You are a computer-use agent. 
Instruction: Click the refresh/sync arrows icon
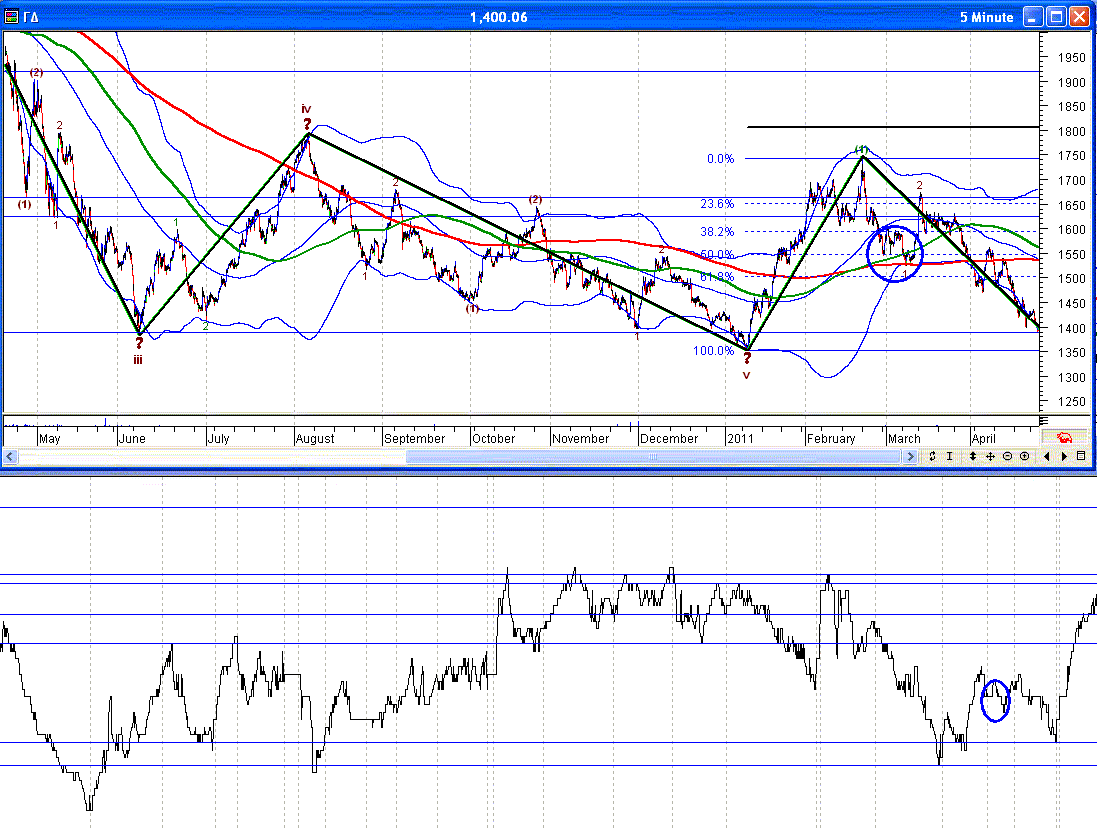[932, 456]
